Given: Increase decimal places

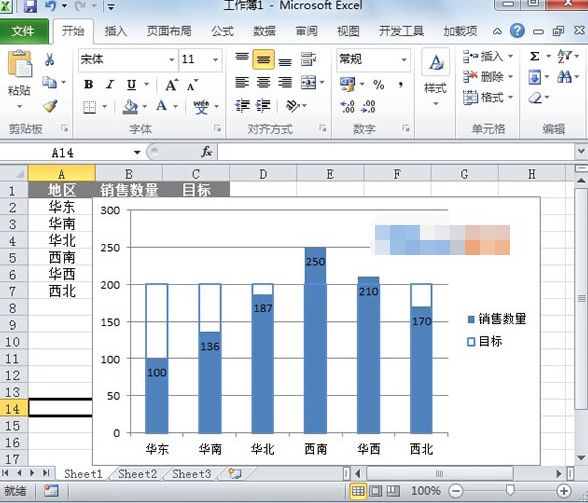Looking at the screenshot, I should click(347, 107).
